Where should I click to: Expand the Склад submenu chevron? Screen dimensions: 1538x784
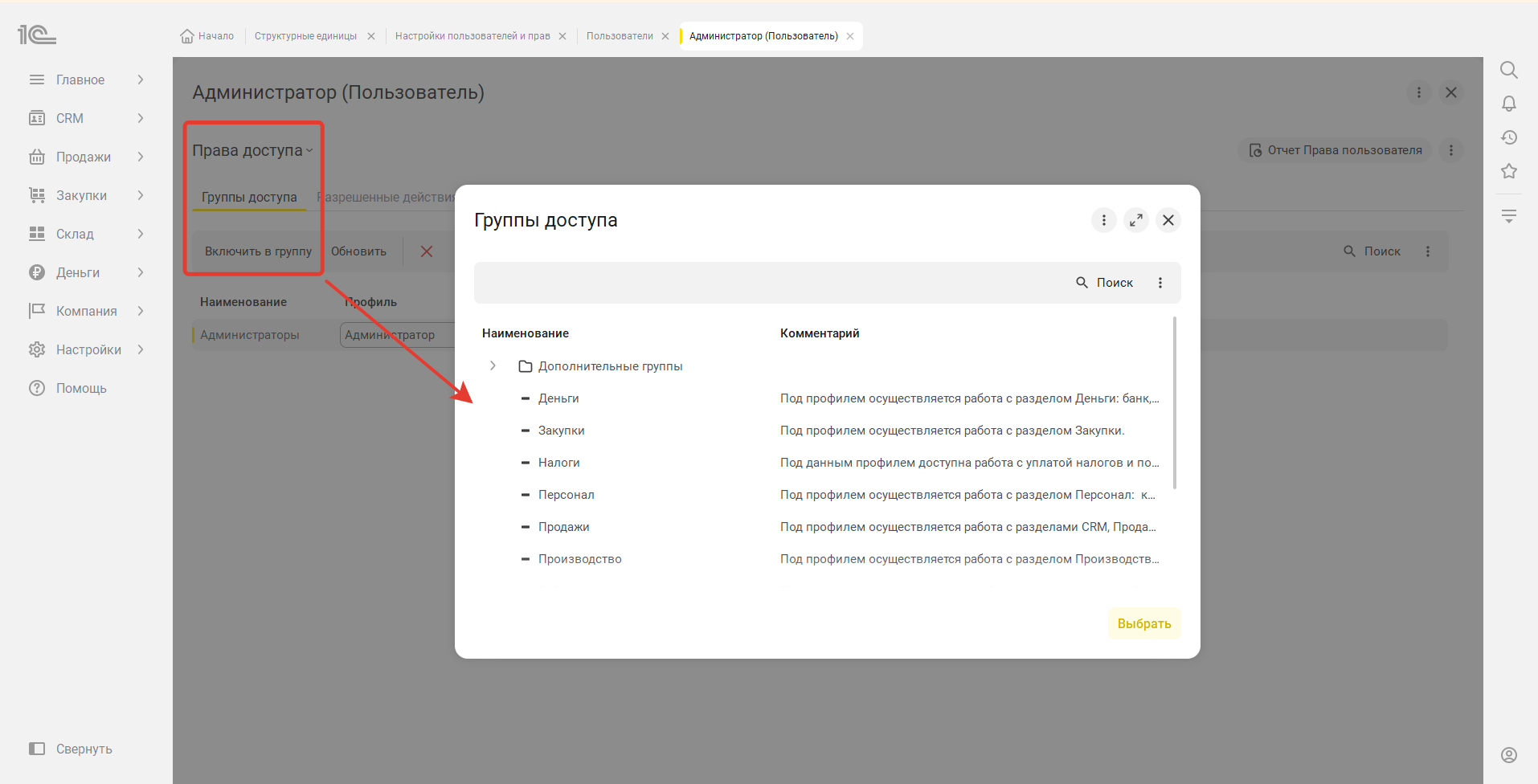click(141, 234)
